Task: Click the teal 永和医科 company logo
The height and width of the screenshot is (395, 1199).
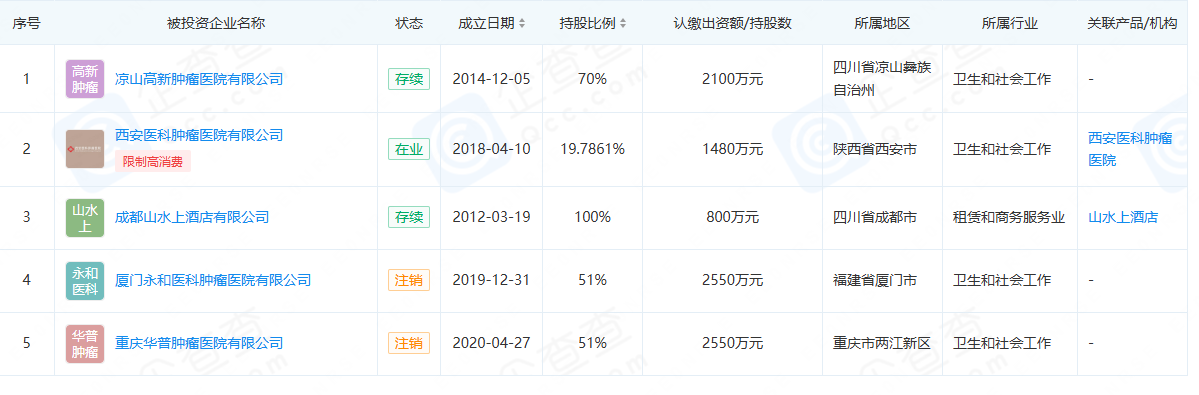Action: tap(85, 280)
